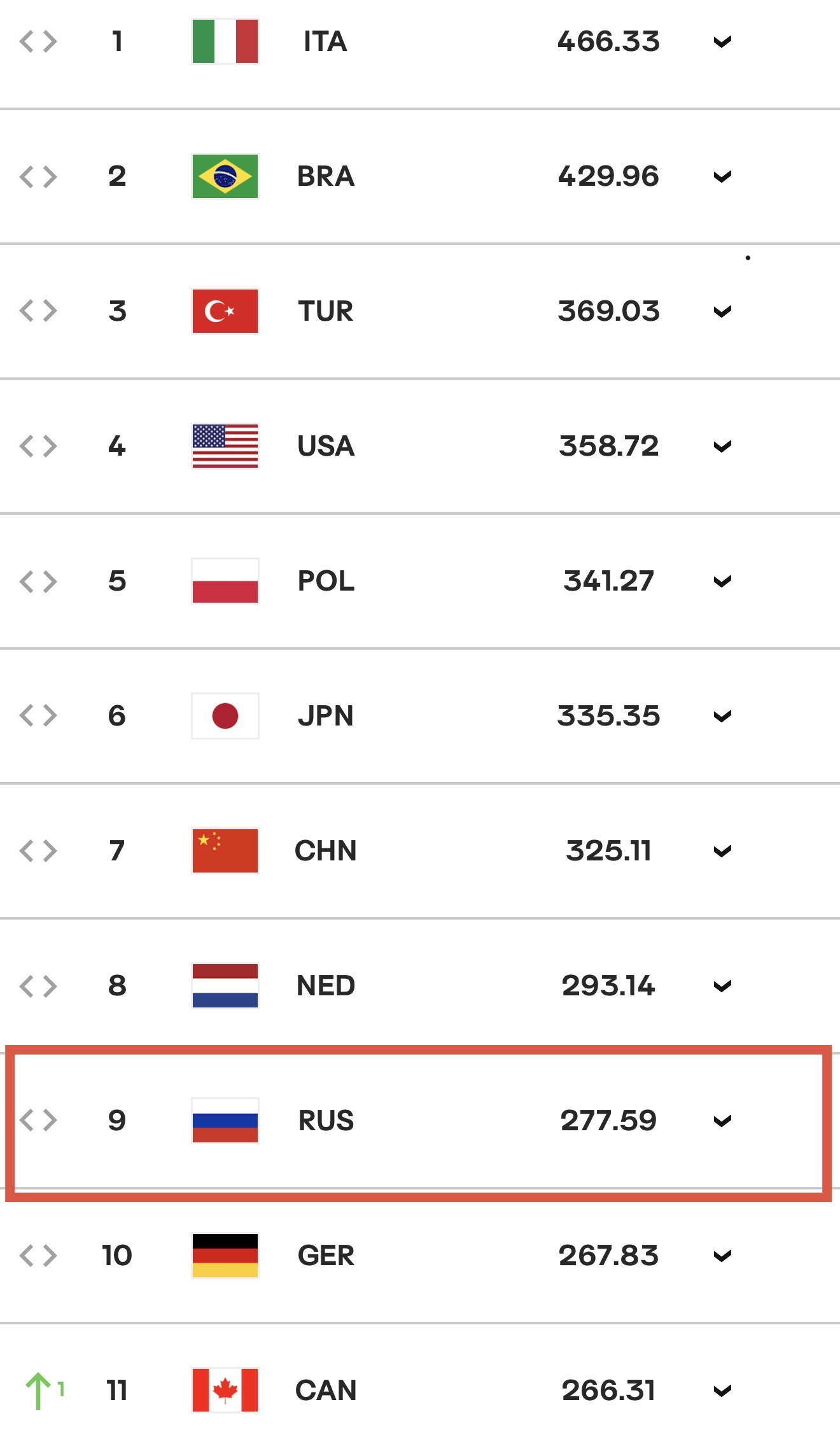This screenshot has width=840, height=1451.
Task: Click the Turkey flag icon
Action: (x=225, y=311)
